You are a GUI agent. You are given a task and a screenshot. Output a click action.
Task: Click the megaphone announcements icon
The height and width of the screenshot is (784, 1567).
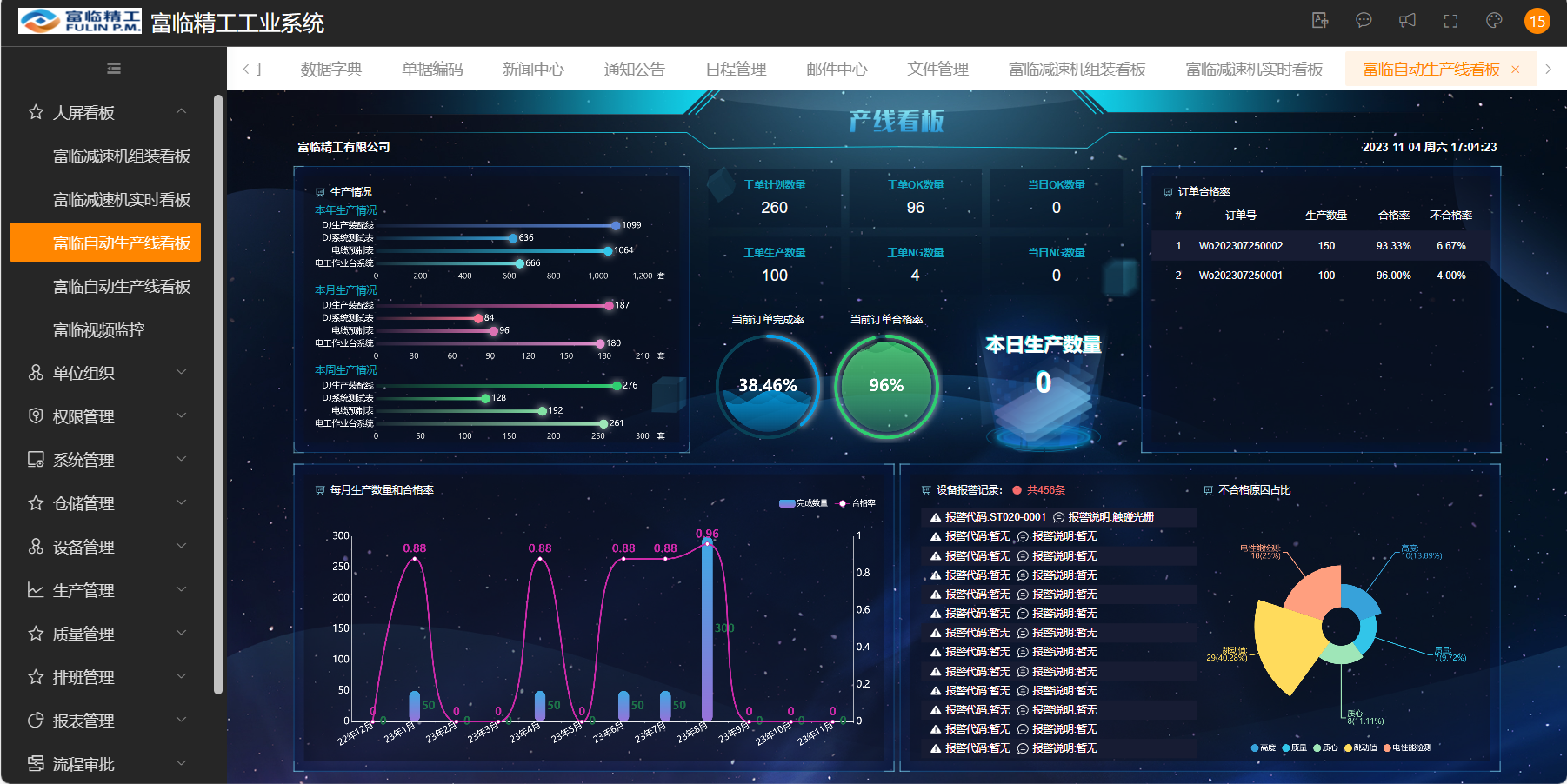(1407, 21)
